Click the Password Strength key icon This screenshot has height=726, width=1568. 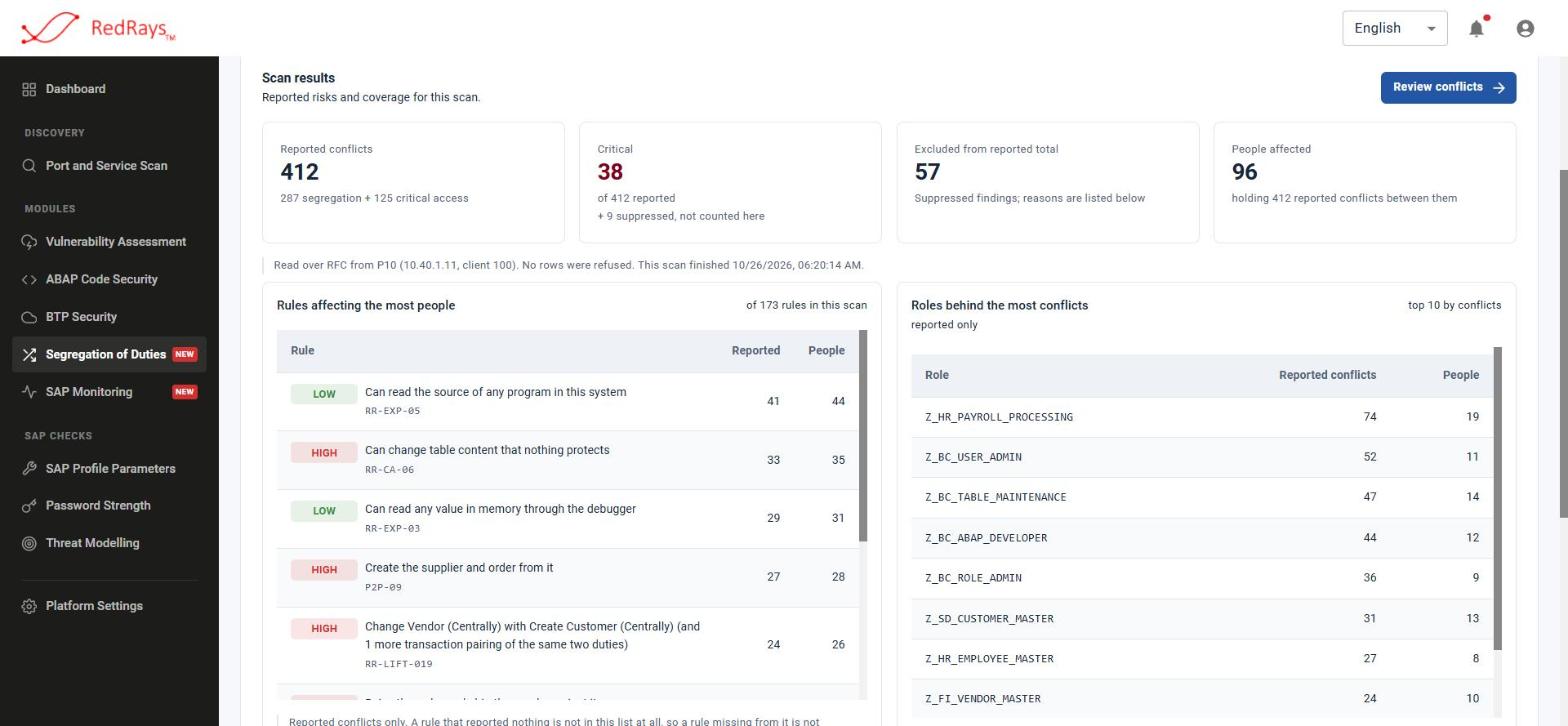29,506
